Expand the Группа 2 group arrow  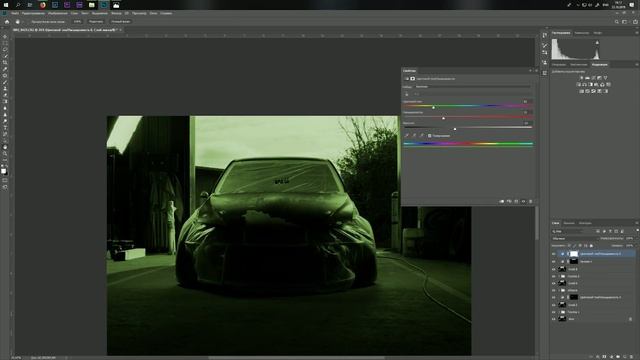[x=559, y=276]
